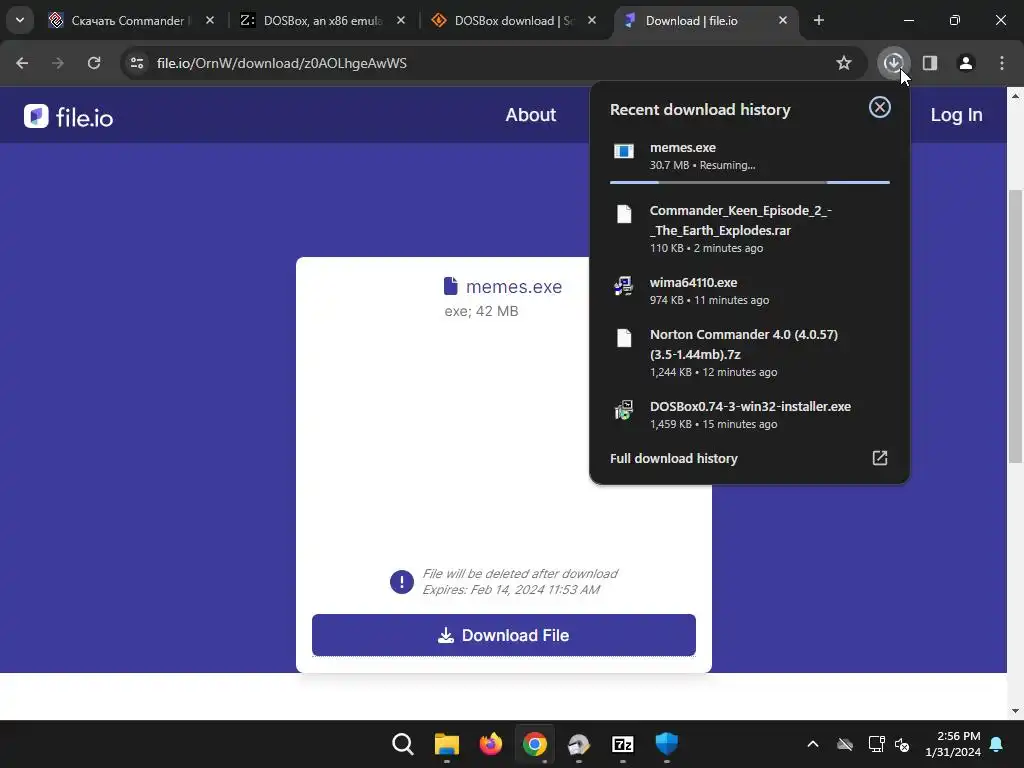
Task: Click the memes.exe file name on page
Action: [513, 287]
